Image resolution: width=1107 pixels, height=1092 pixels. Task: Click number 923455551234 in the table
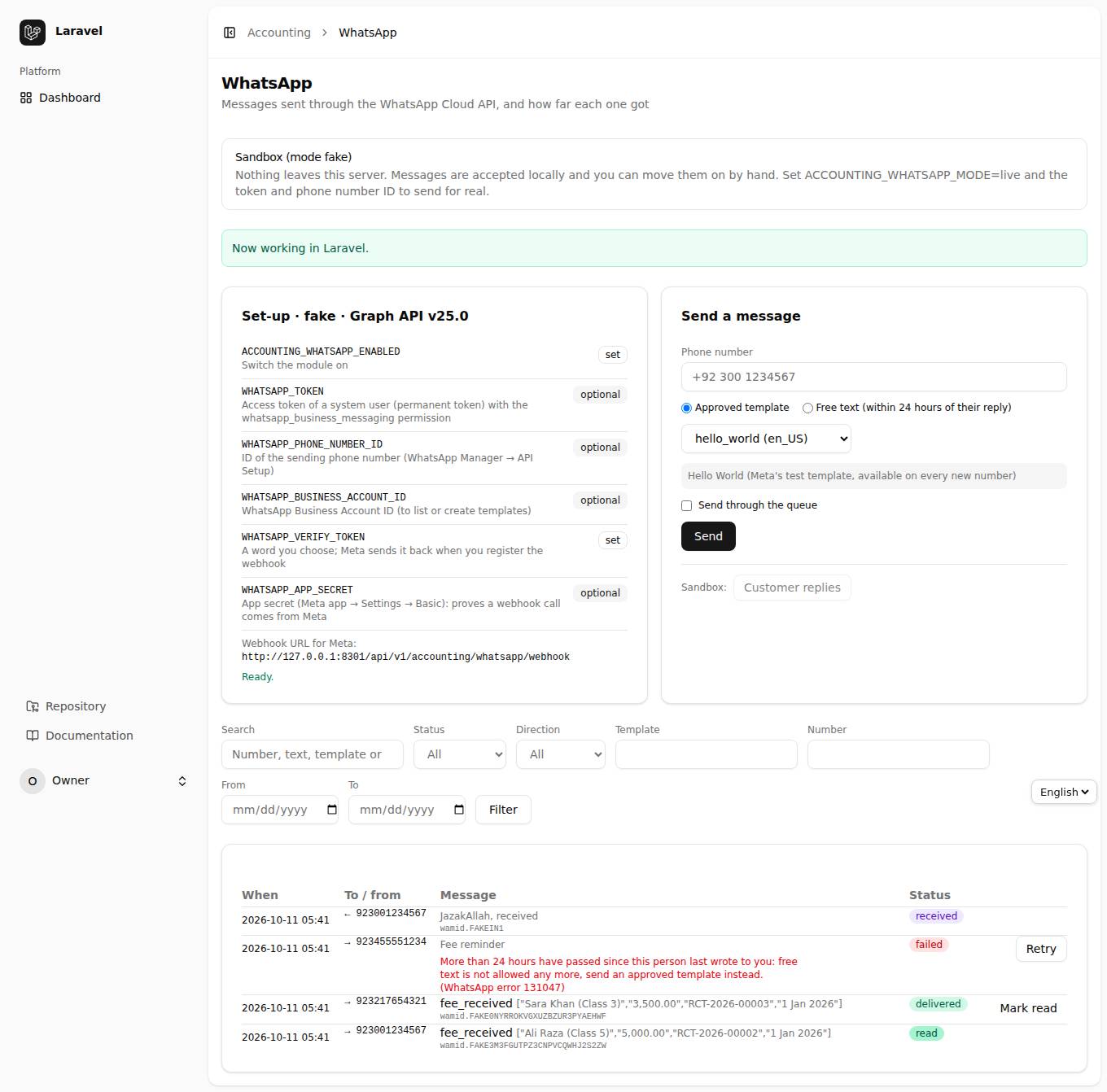[x=391, y=941]
